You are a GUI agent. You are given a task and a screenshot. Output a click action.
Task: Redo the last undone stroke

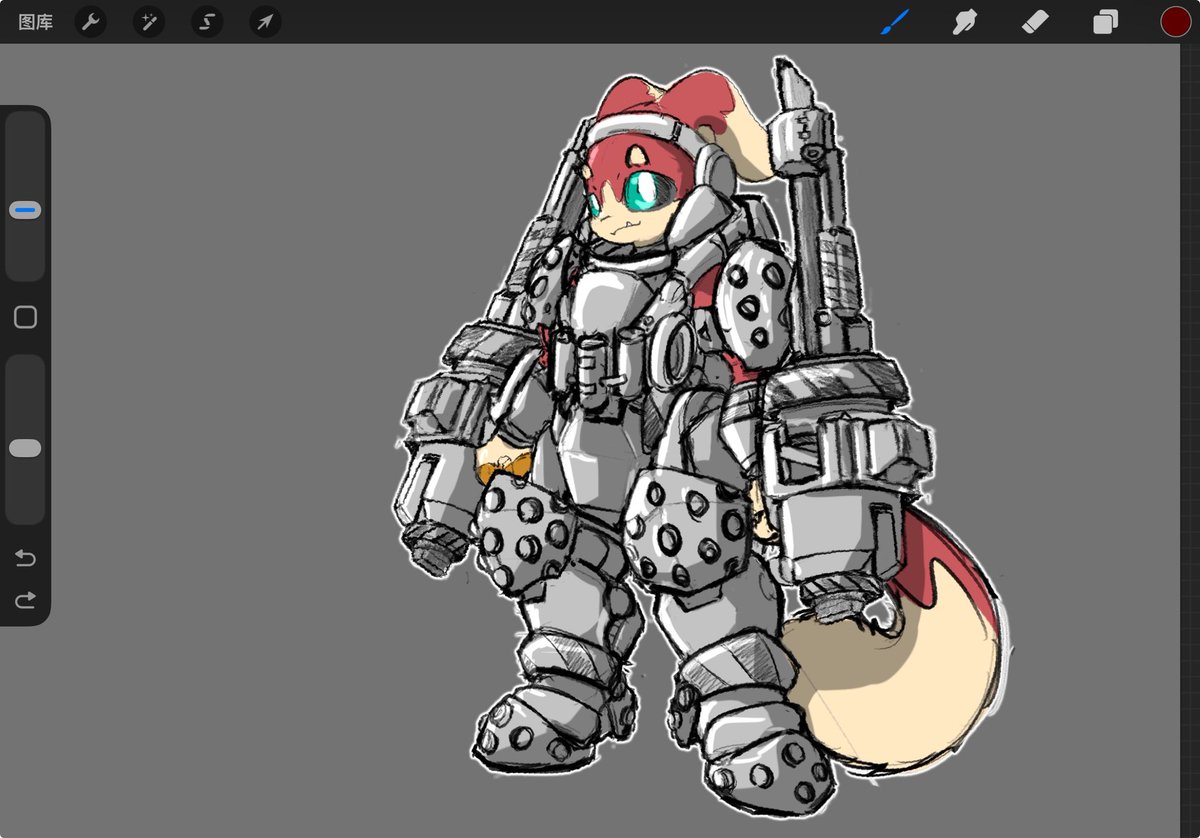point(25,600)
